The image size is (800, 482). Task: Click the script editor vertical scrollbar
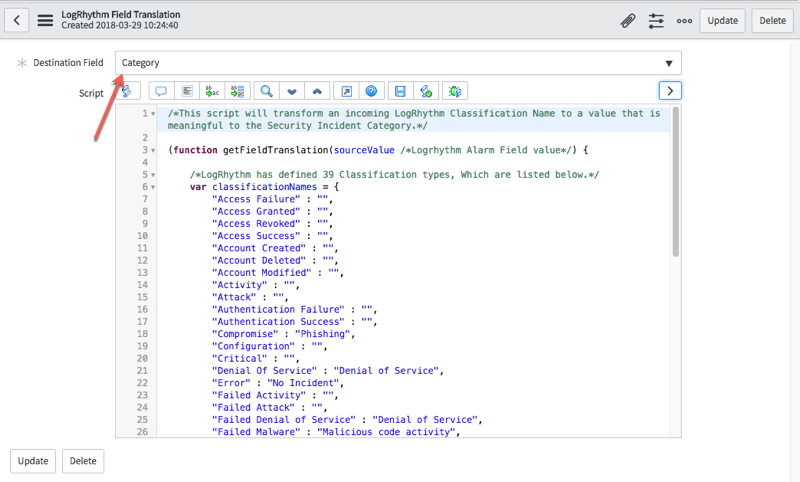pos(676,182)
